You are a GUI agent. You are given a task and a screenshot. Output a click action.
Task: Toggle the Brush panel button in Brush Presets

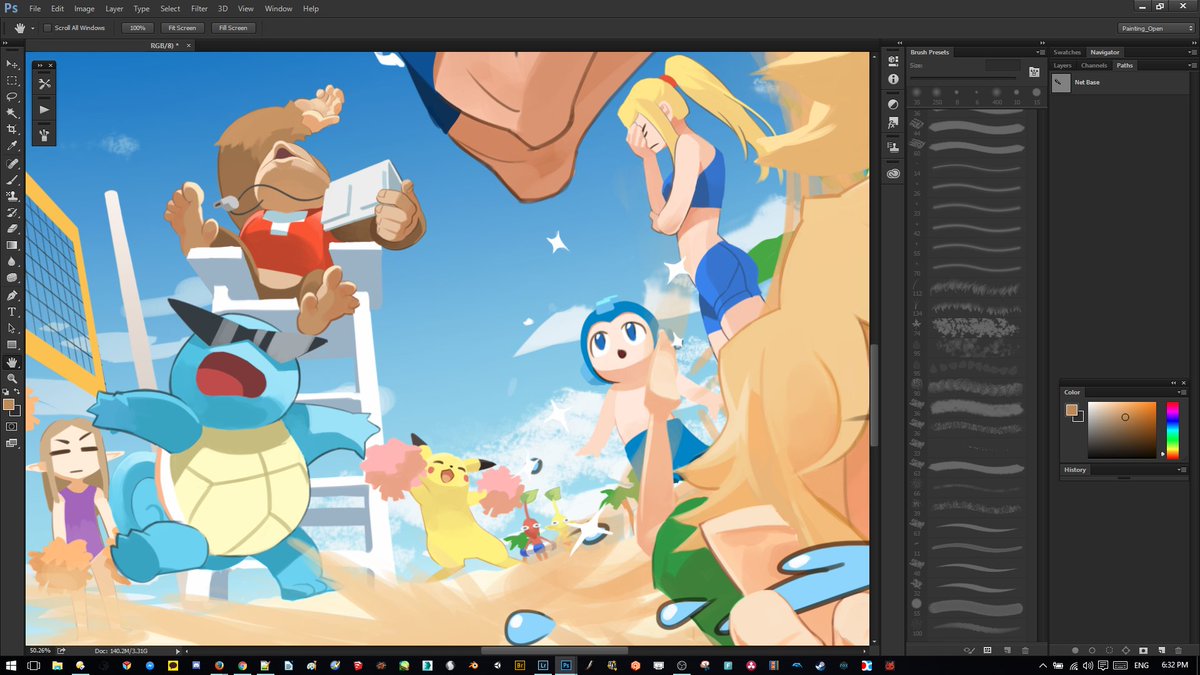point(1034,72)
